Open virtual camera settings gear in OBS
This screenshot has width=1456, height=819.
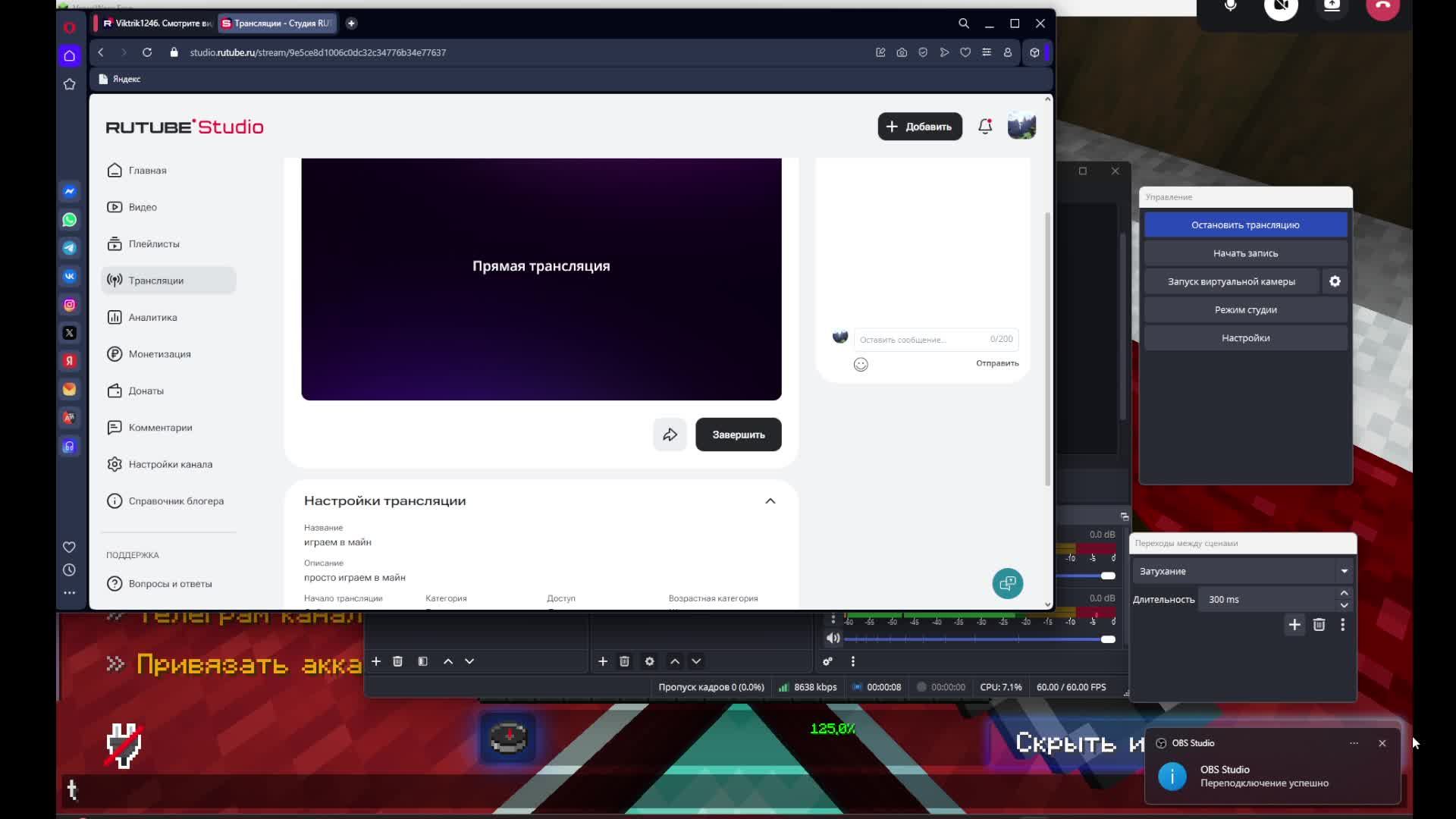coord(1335,281)
